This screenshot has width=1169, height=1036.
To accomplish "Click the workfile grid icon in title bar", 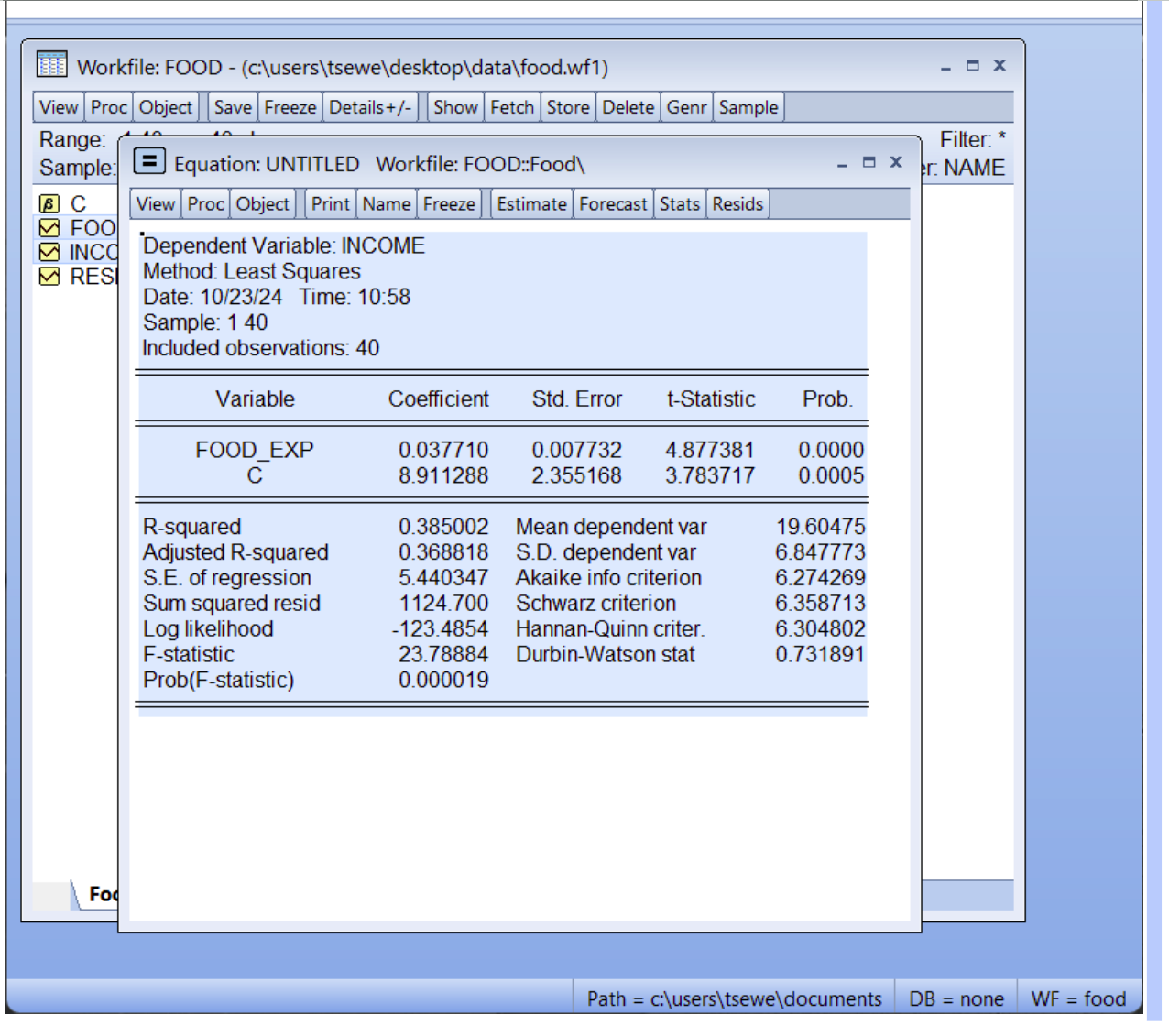I will 51,65.
